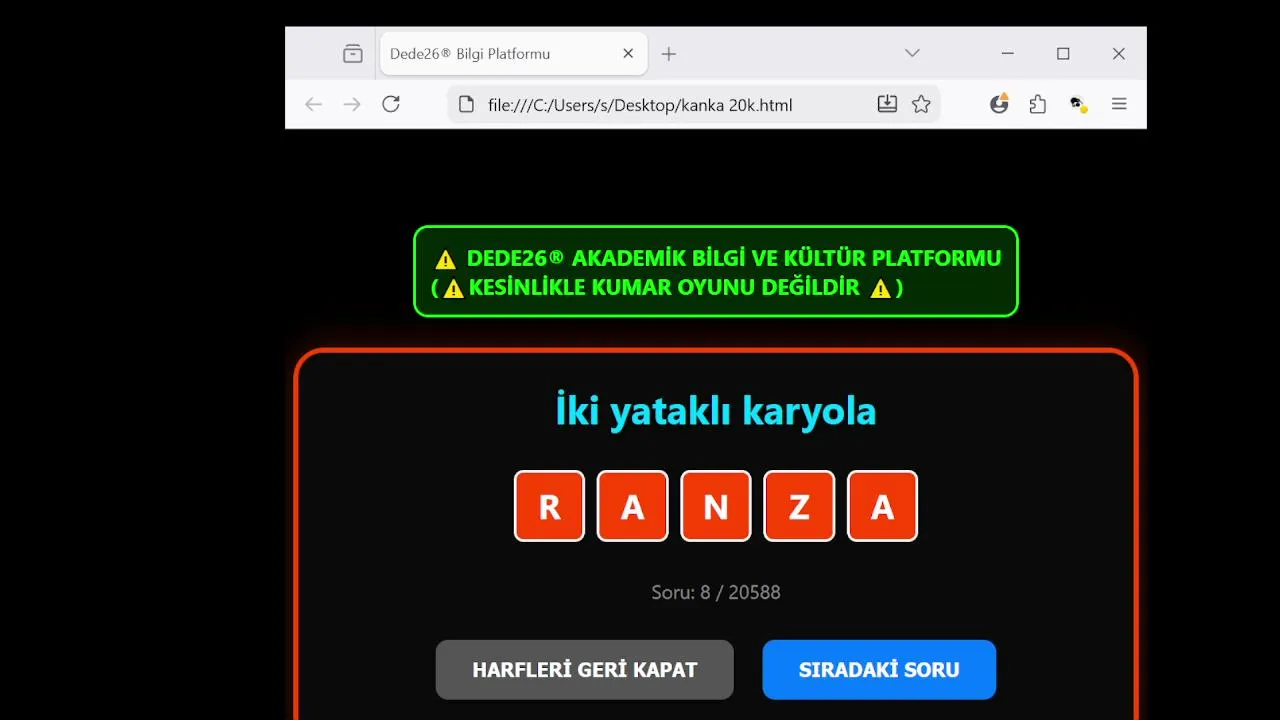
Task: Close the Firefox window
Action: 1119,54
